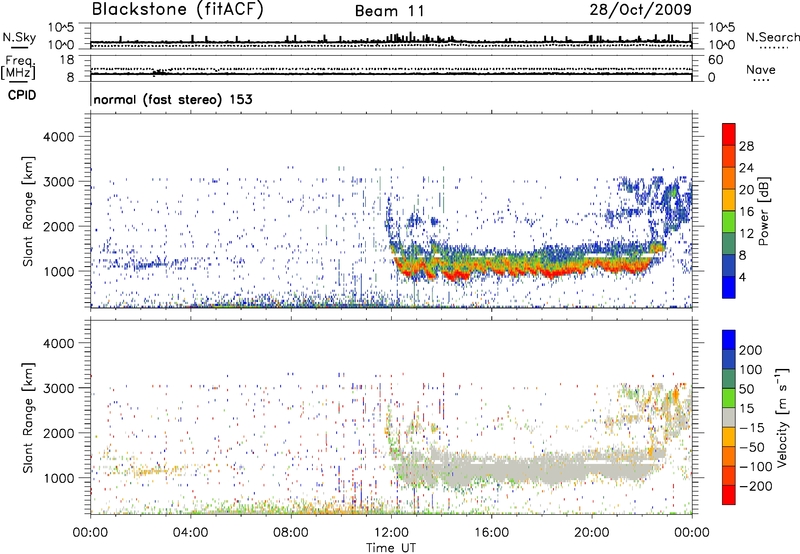Click the '18' tick of frequency panel
800x554 pixels.
click(x=67, y=60)
